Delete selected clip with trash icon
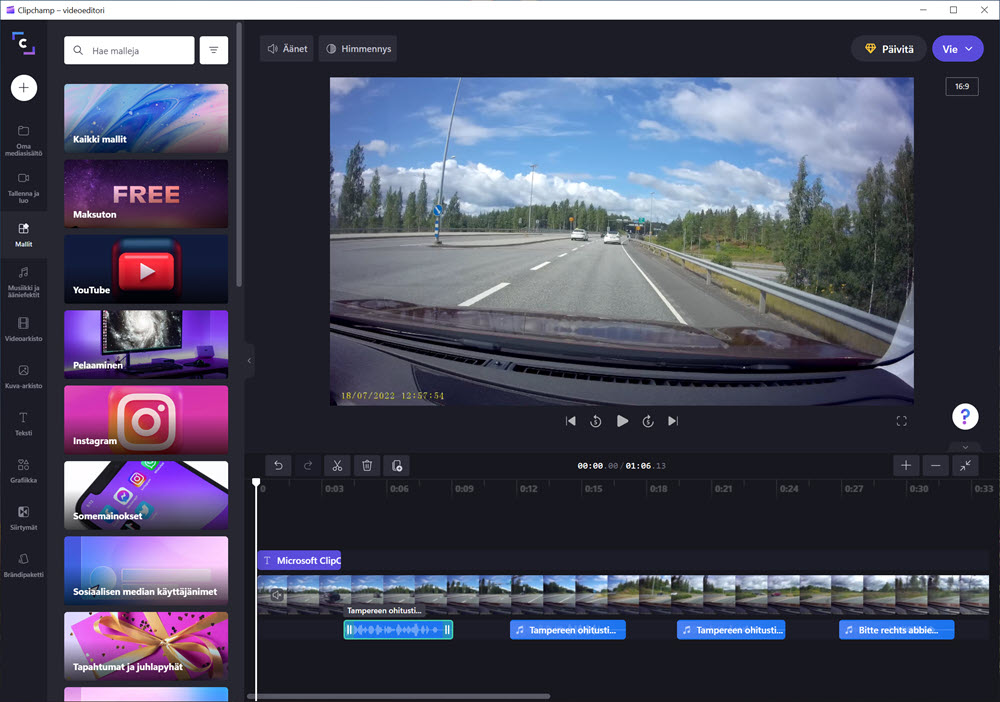The image size is (1000, 702). coord(367,465)
